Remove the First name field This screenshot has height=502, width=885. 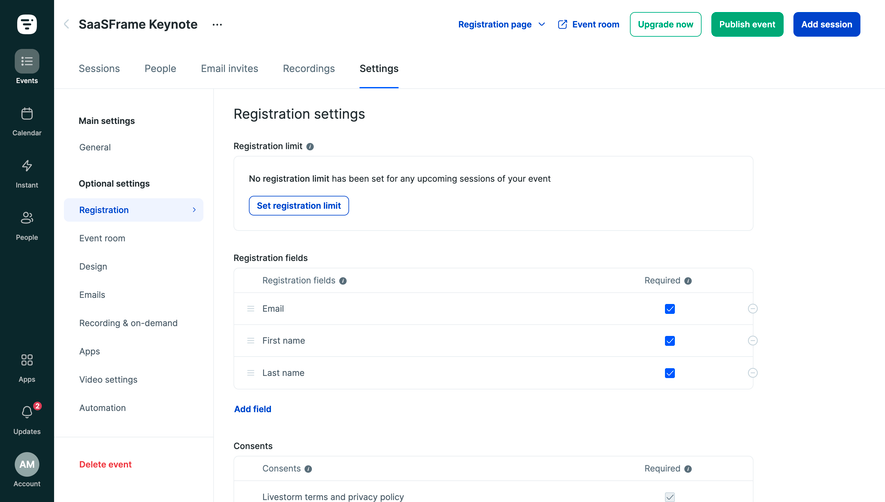pos(752,341)
